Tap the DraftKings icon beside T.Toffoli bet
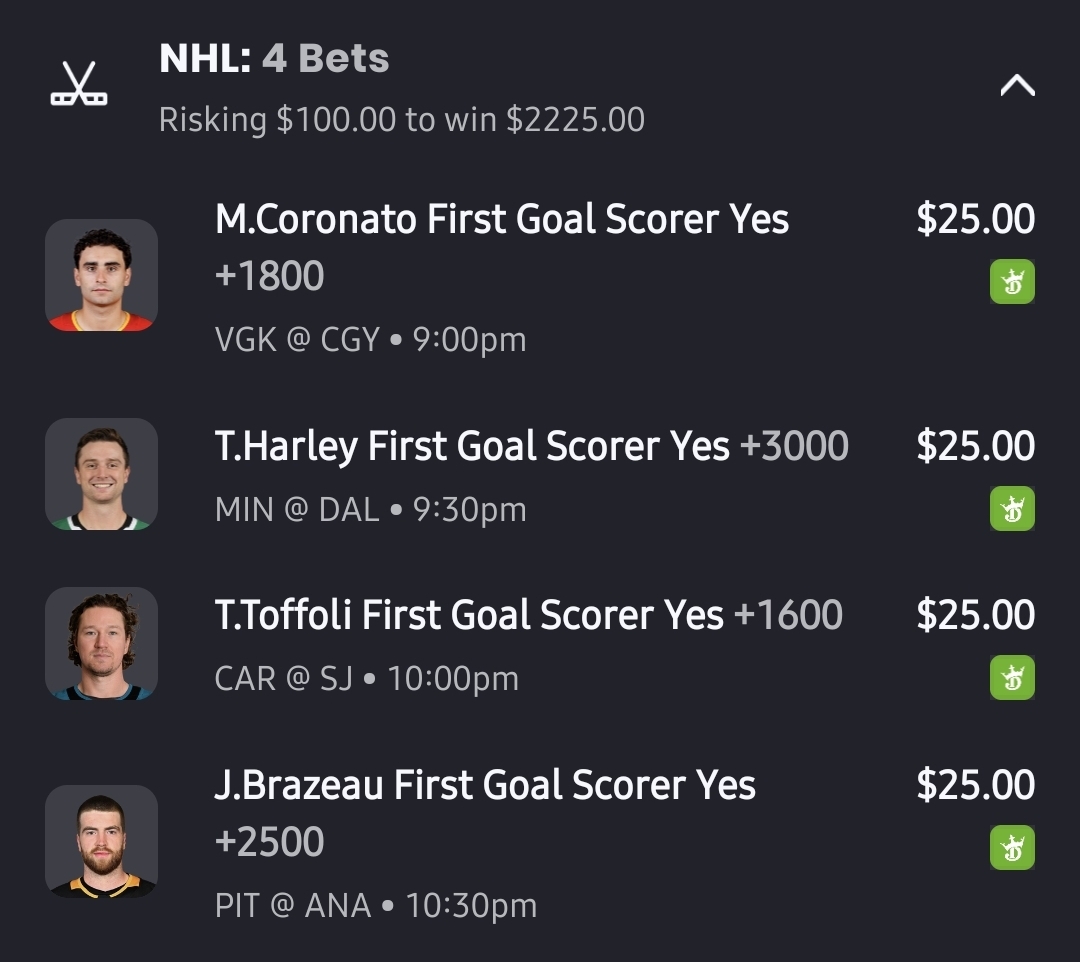The width and height of the screenshot is (1080, 962). (1012, 677)
